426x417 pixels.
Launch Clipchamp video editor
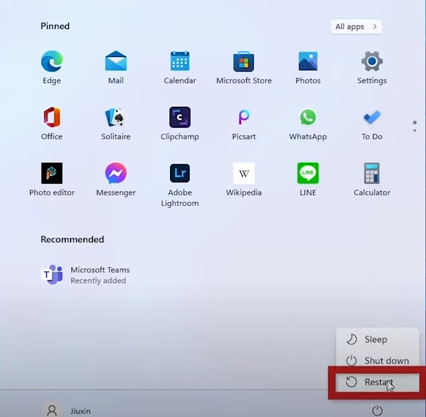[180, 117]
